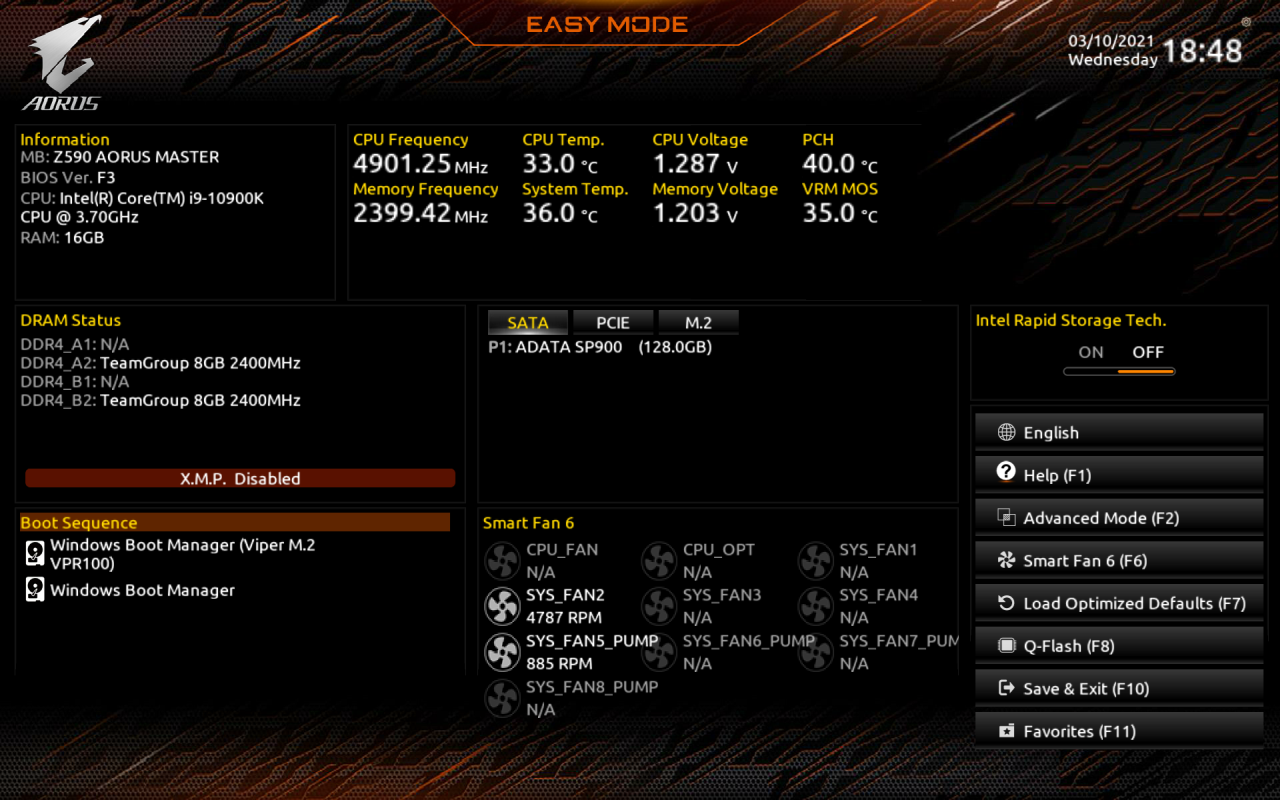The image size is (1280, 800).
Task: Click the fan icon in Smart Fan 6 button
Action: (1007, 560)
